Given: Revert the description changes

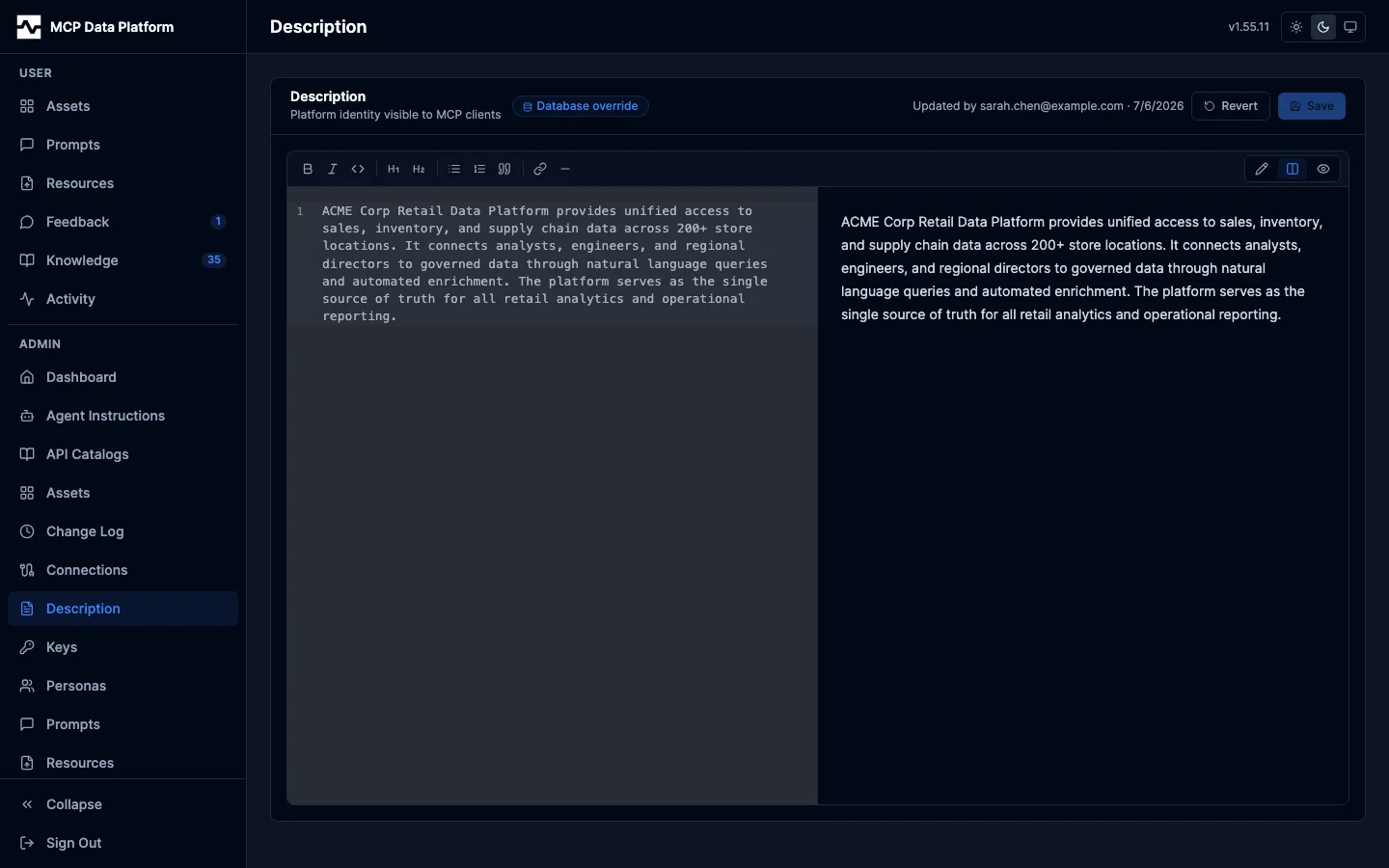Looking at the screenshot, I should pos(1231,106).
